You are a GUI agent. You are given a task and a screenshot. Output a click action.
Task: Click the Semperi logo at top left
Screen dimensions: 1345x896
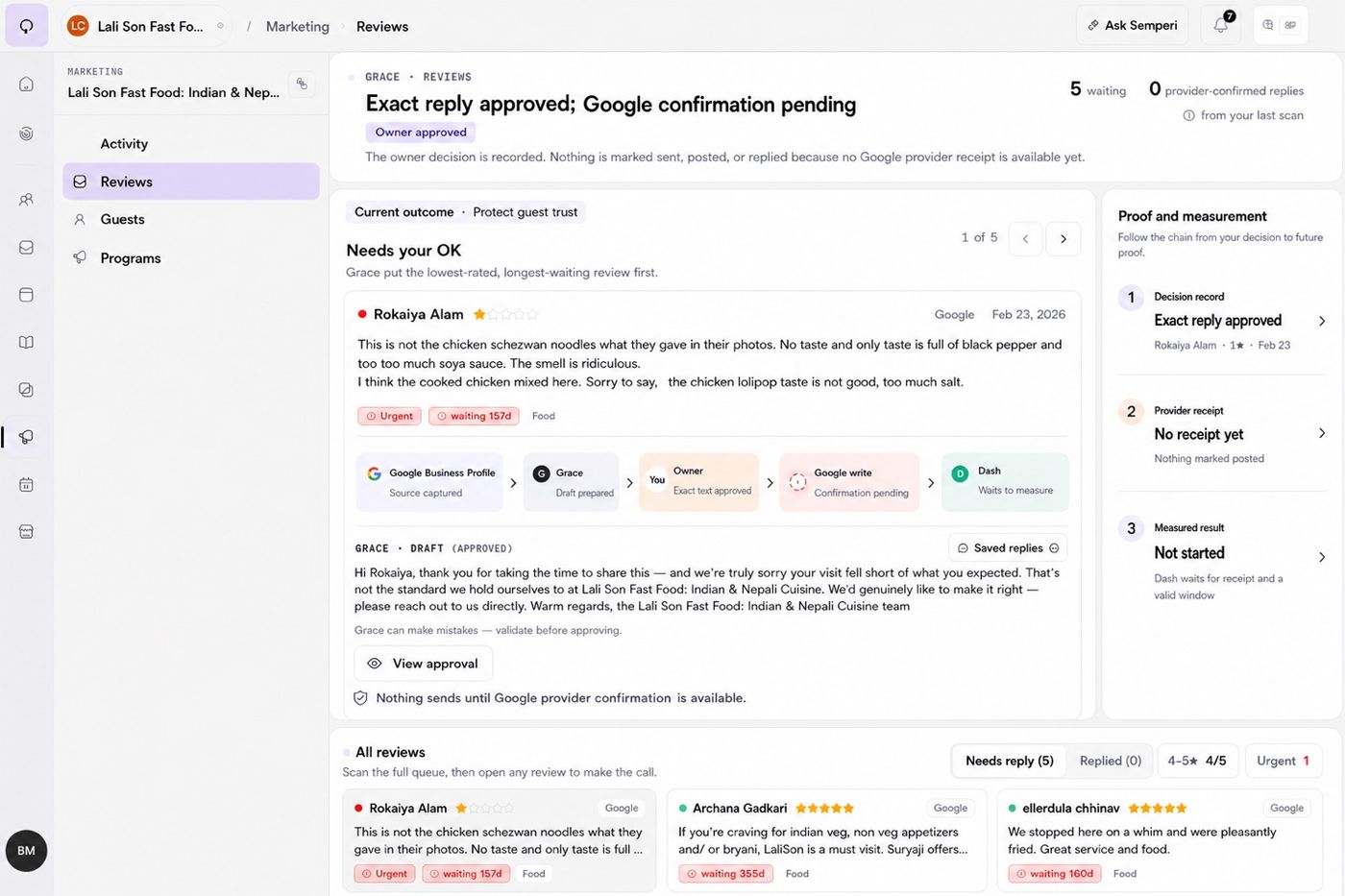point(26,26)
